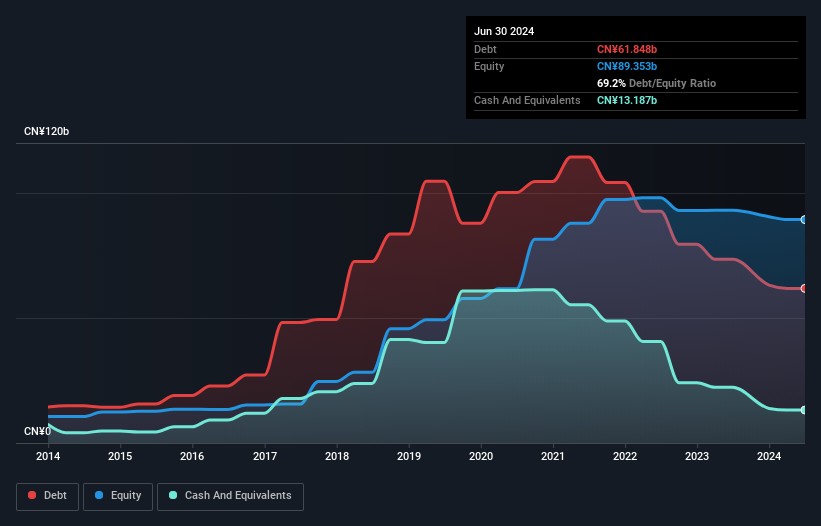Toggle the Equity series legend button
Screen dimensions: 821x526
click(x=118, y=496)
